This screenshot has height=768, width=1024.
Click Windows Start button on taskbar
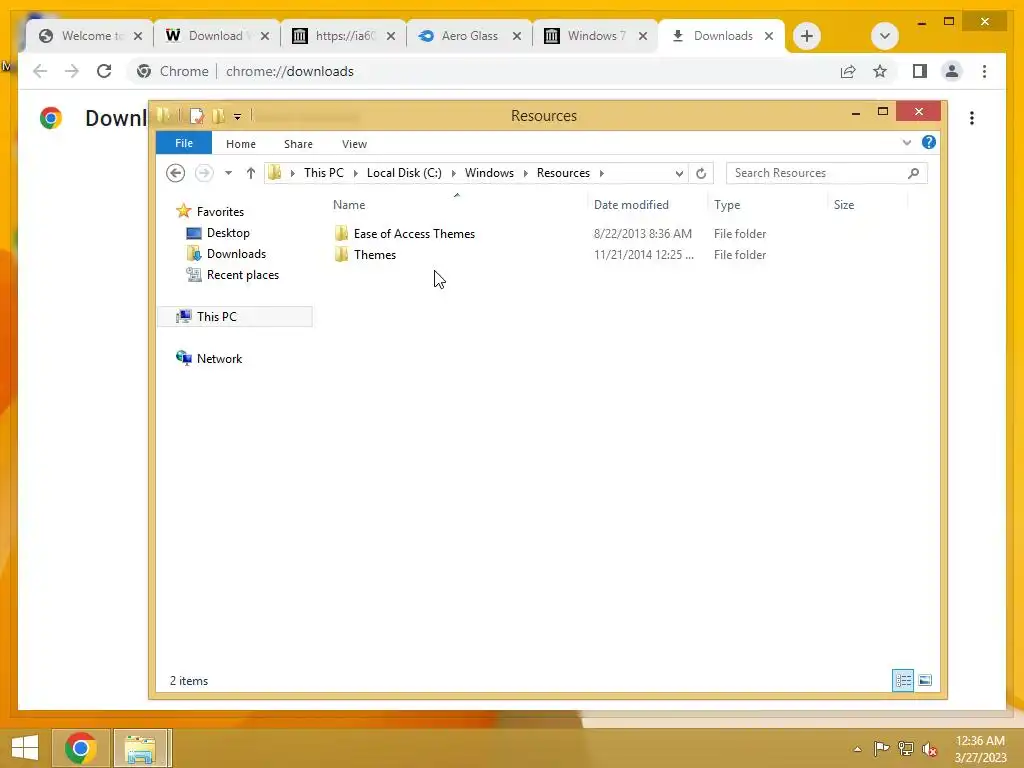(x=25, y=748)
